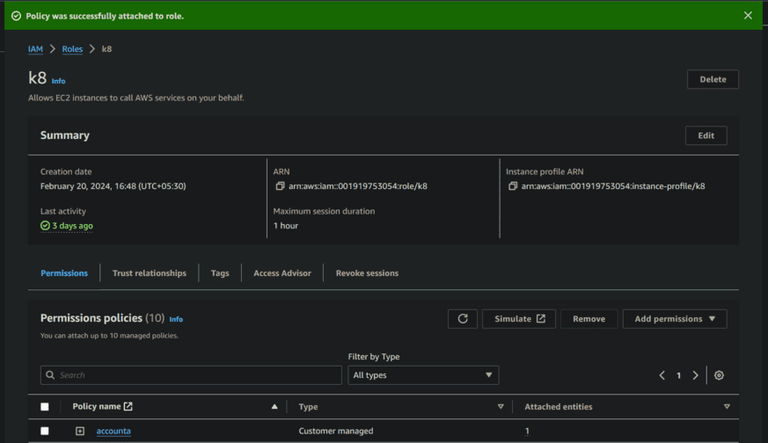This screenshot has width=768, height=443.
Task: Sort the Attached entities column arrow
Action: click(x=727, y=407)
